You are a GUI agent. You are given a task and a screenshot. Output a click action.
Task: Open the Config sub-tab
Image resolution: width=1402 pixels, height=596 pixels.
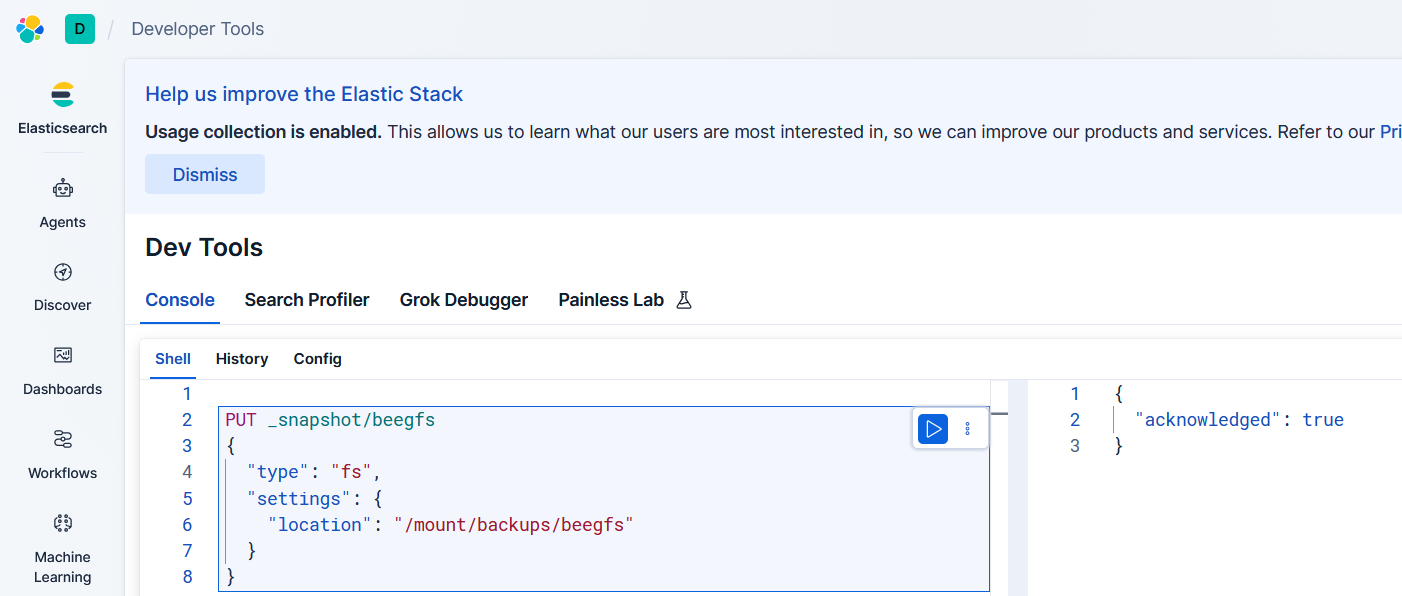point(318,359)
